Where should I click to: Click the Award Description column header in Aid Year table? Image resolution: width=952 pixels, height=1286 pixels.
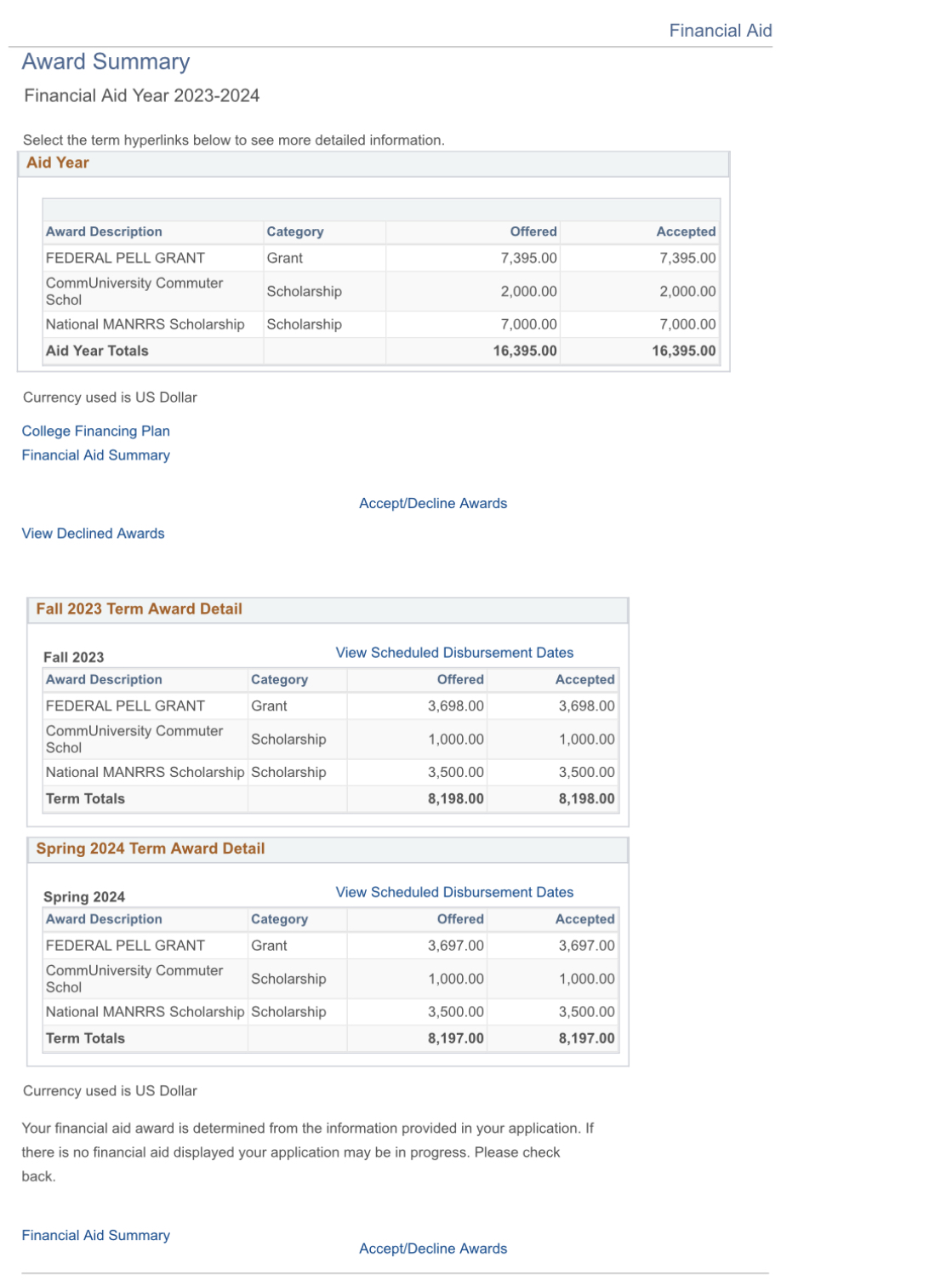104,231
